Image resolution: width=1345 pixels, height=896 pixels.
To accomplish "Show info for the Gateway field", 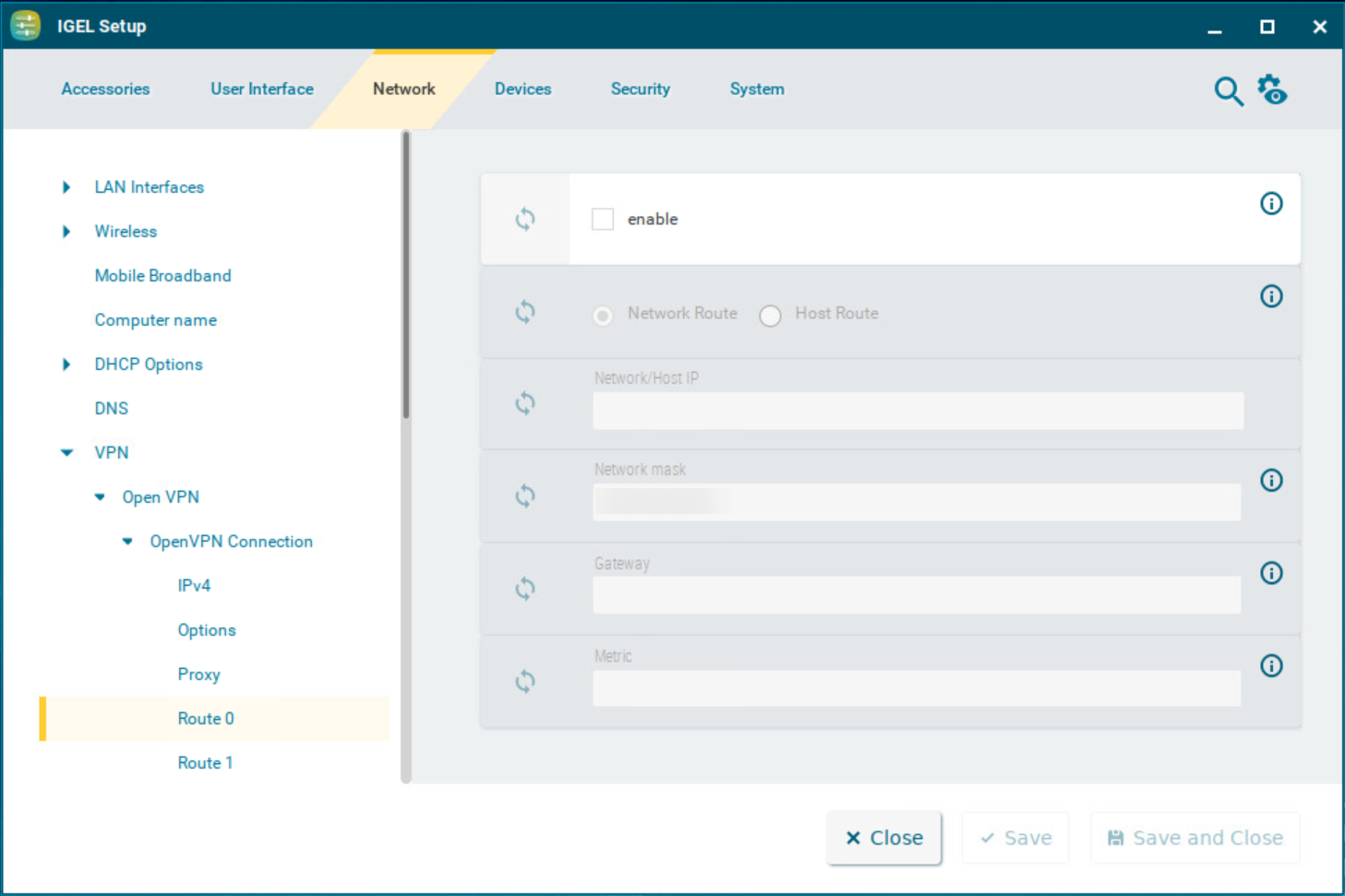I will (x=1271, y=573).
